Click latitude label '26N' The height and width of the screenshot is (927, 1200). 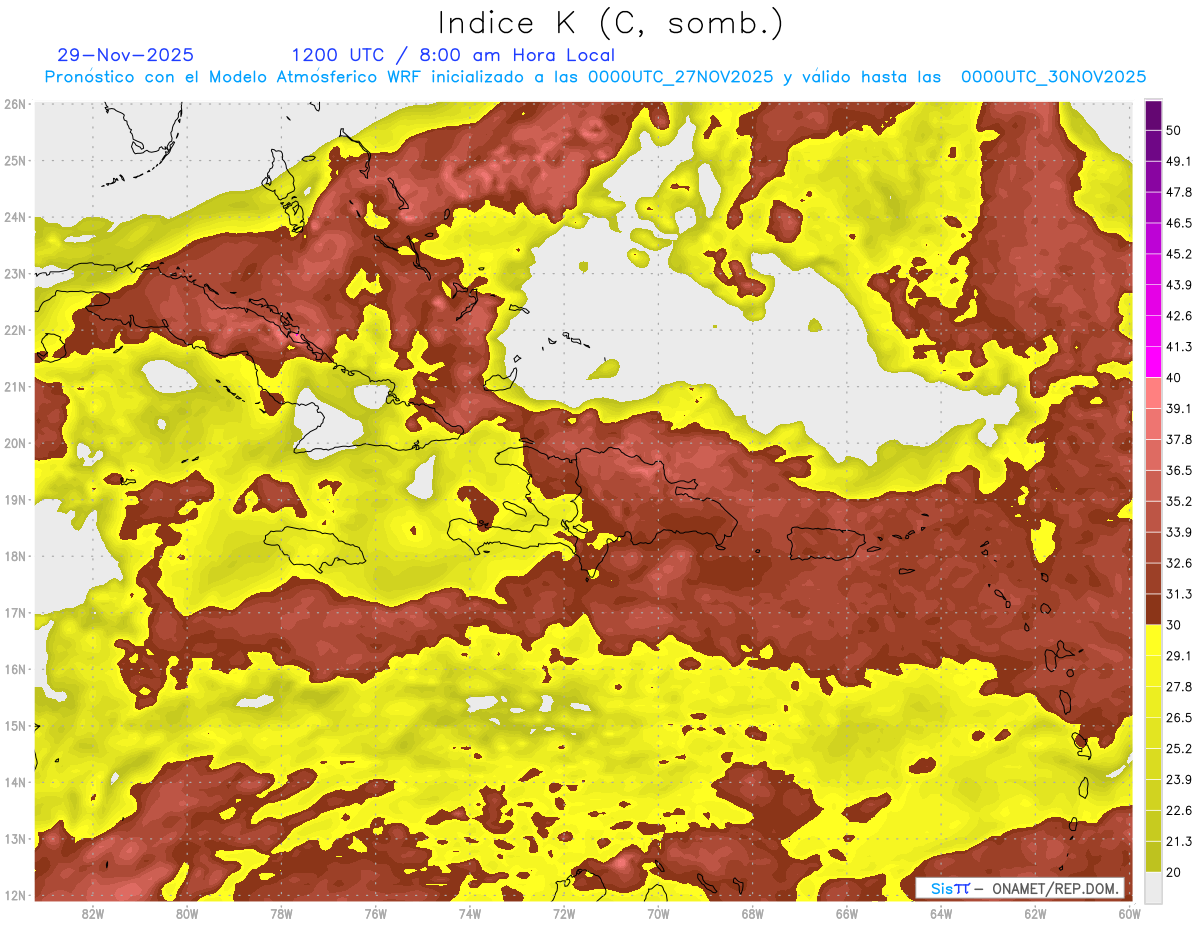click(15, 104)
